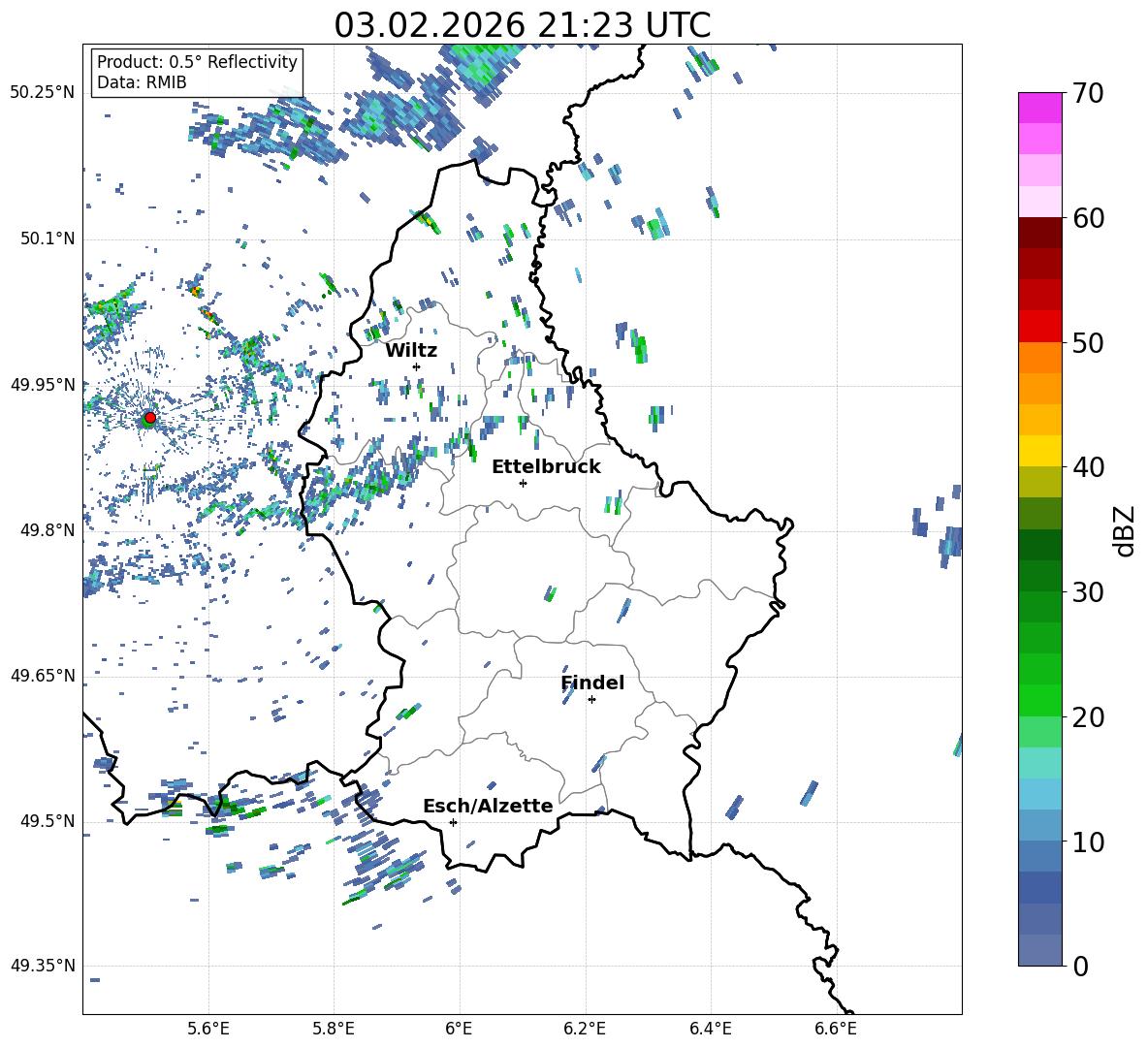1148x1048 pixels.
Task: Click the 60 tick on colorbar
Action: pyautogui.click(x=1088, y=218)
